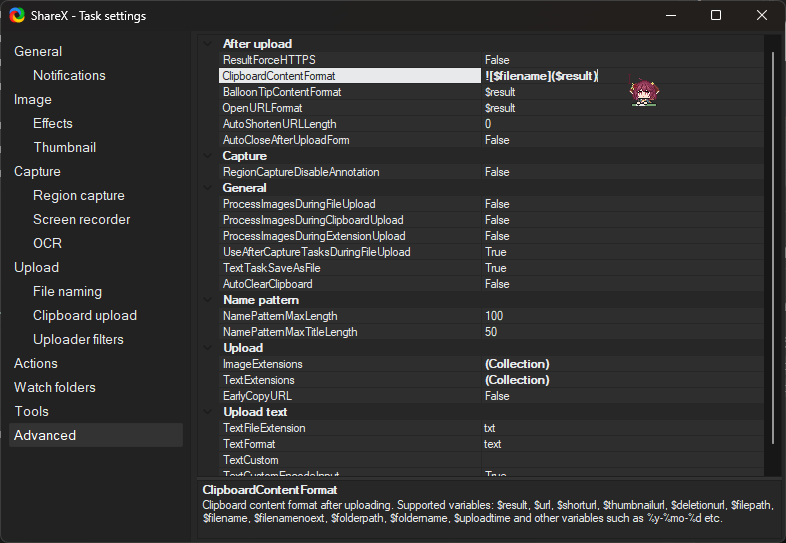This screenshot has width=786, height=543.
Task: Click the property grid vertical scrollbar
Action: pos(770,250)
